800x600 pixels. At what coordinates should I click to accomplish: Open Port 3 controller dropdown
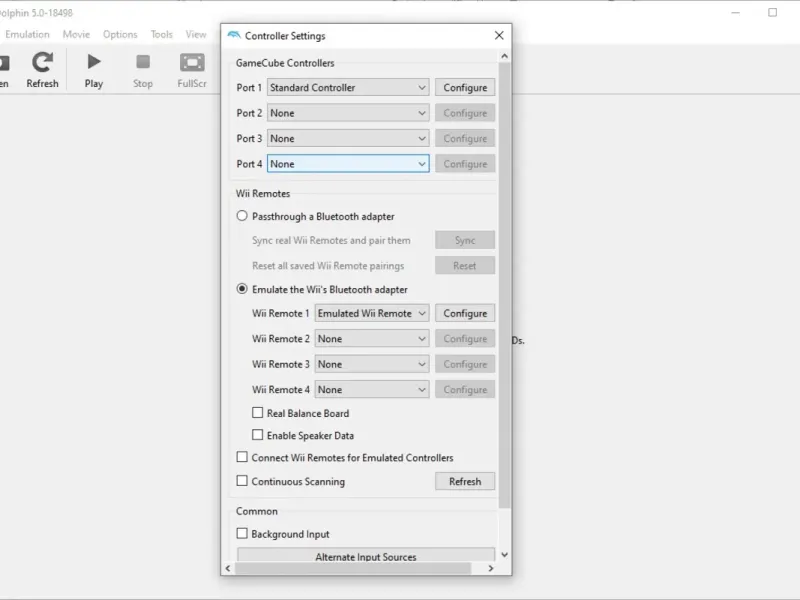click(x=348, y=138)
